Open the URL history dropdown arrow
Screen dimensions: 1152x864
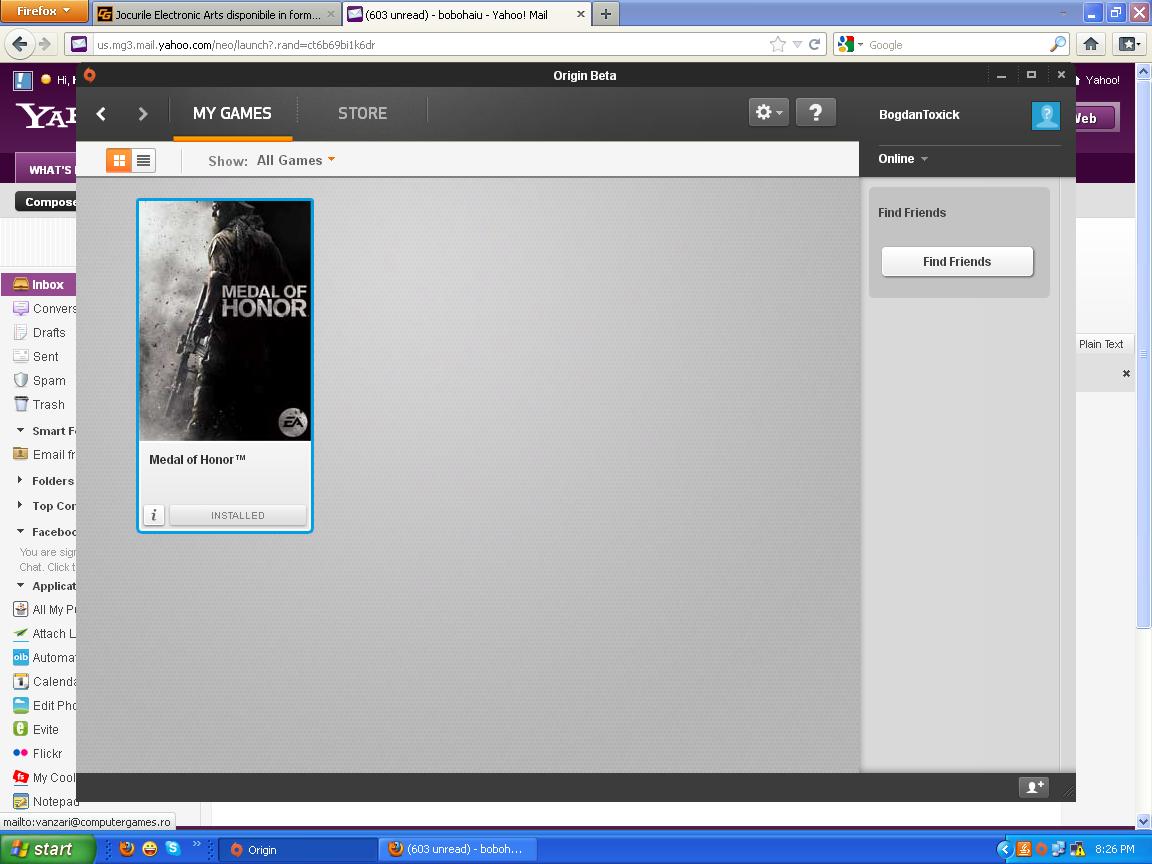point(797,45)
